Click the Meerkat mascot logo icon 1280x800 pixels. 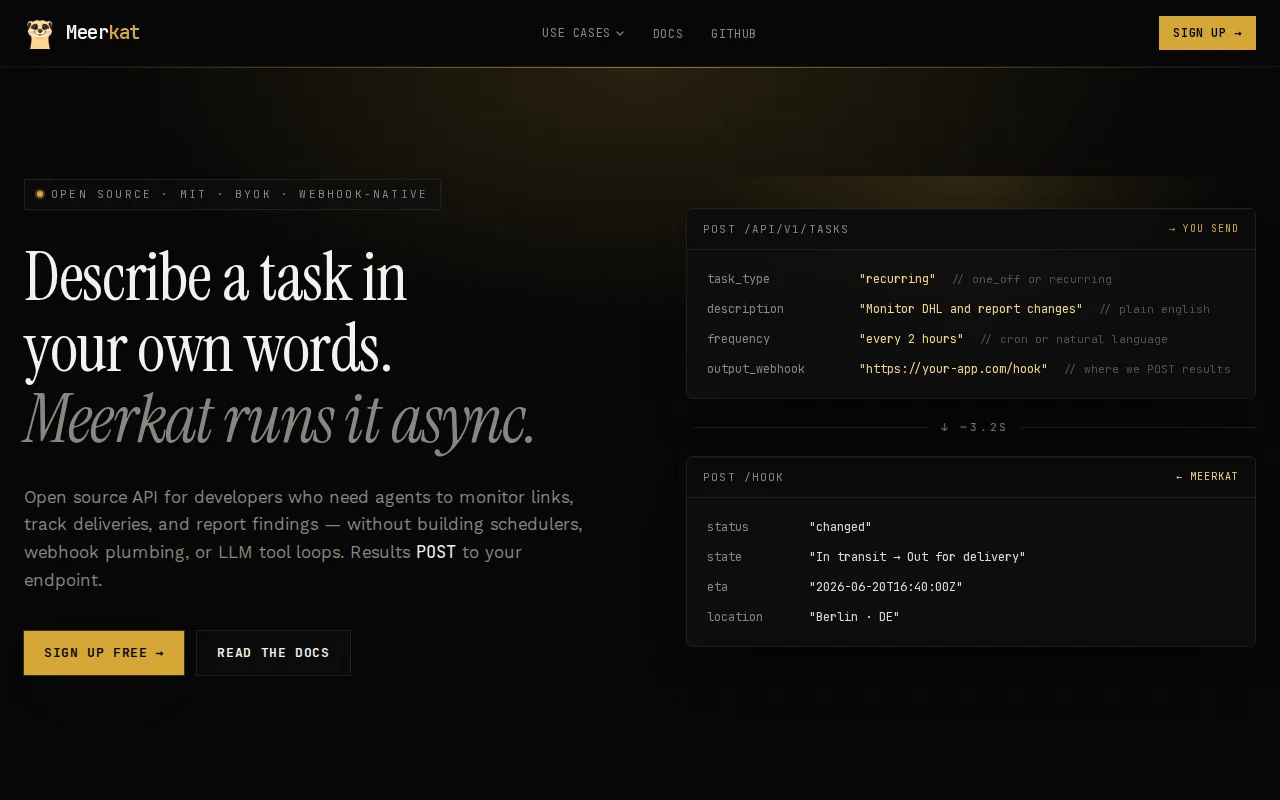pos(39,33)
